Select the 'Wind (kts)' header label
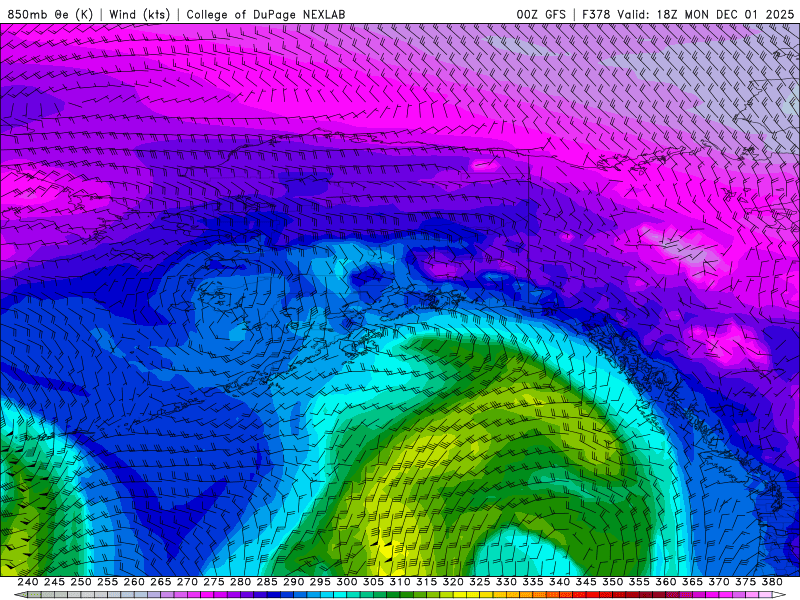The image size is (800, 600). point(140,14)
